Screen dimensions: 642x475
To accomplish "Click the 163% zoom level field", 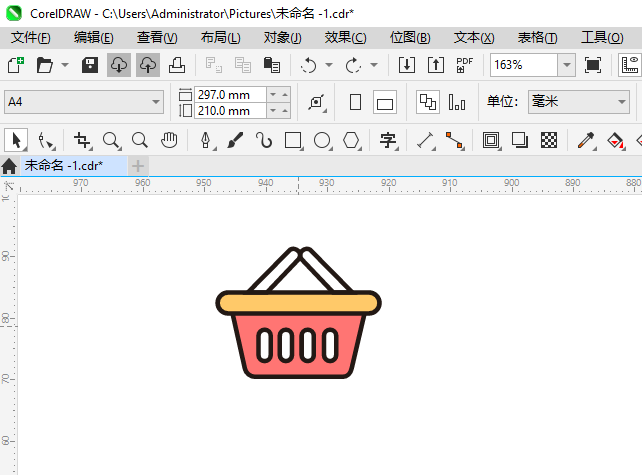I will 524,65.
